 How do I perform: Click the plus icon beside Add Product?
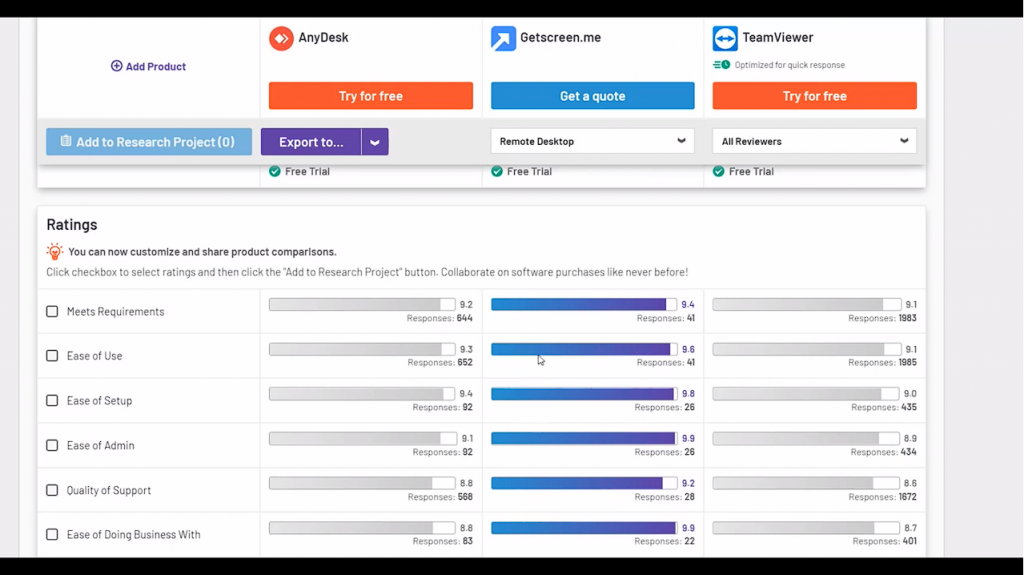tap(116, 66)
